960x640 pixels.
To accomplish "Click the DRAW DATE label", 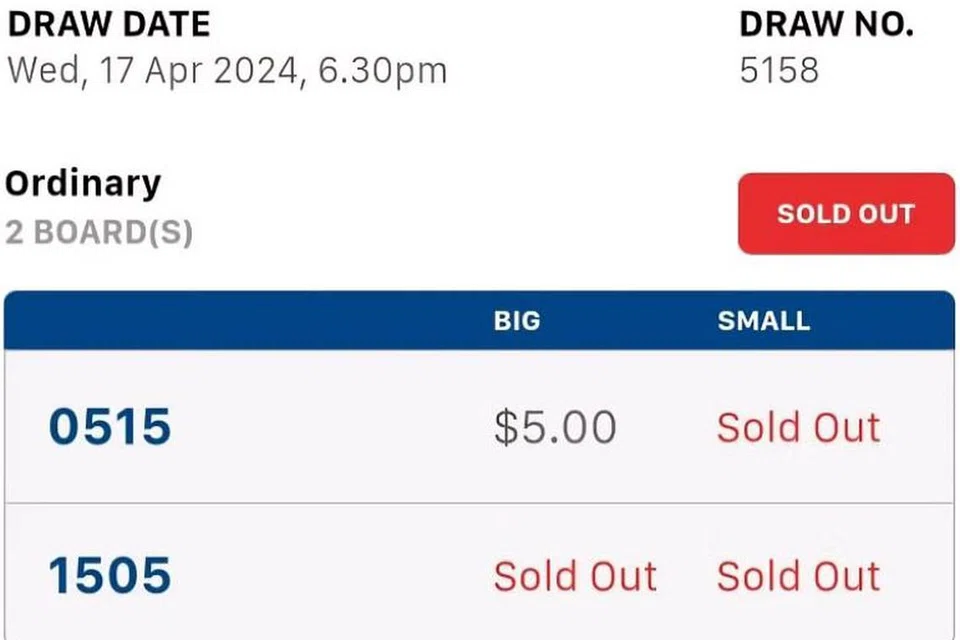I will click(109, 25).
